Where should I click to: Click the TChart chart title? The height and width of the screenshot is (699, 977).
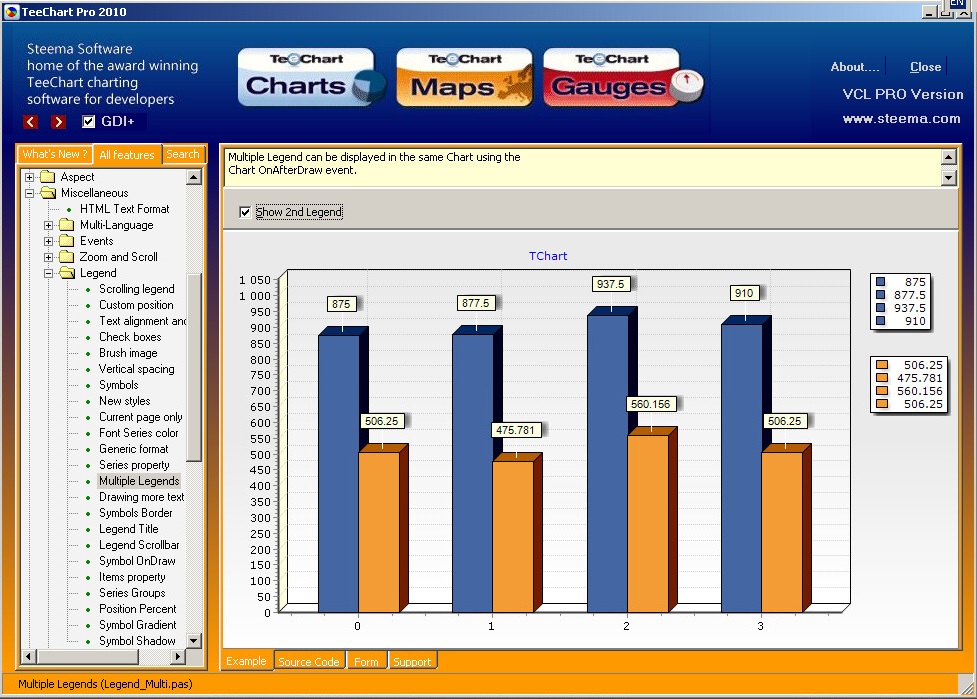[548, 256]
